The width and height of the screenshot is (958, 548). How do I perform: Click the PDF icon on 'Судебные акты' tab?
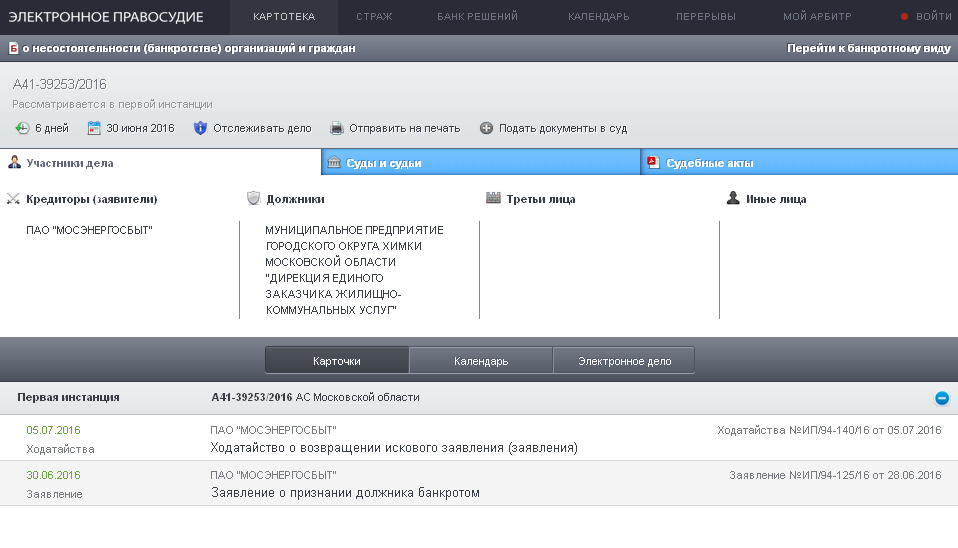(654, 163)
